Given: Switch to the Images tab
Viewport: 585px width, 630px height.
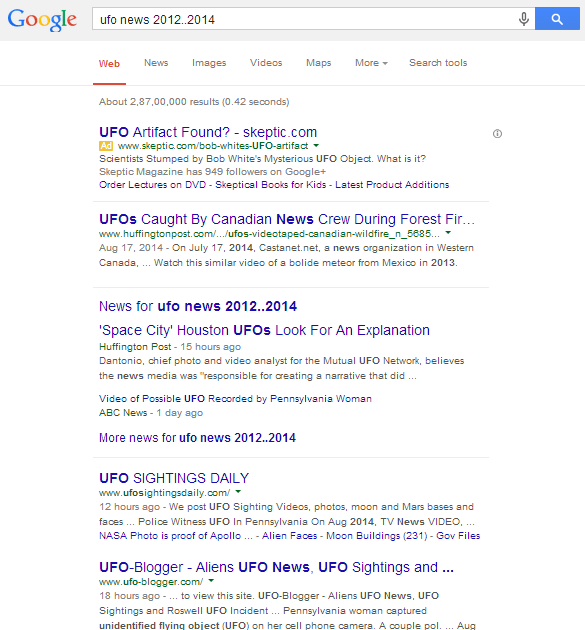Looking at the screenshot, I should (209, 63).
